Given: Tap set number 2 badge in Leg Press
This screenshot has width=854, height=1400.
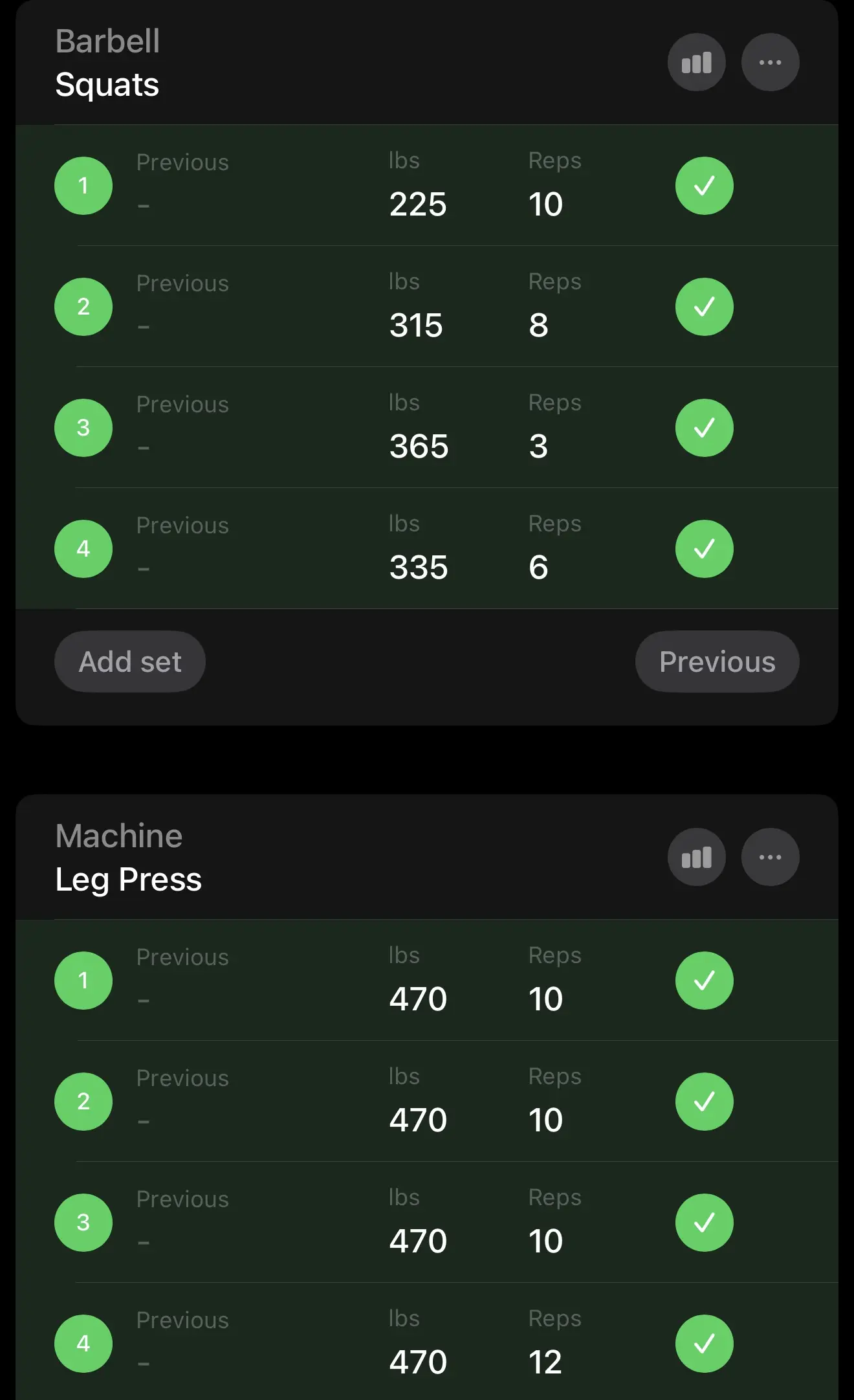Looking at the screenshot, I should pos(83,1102).
